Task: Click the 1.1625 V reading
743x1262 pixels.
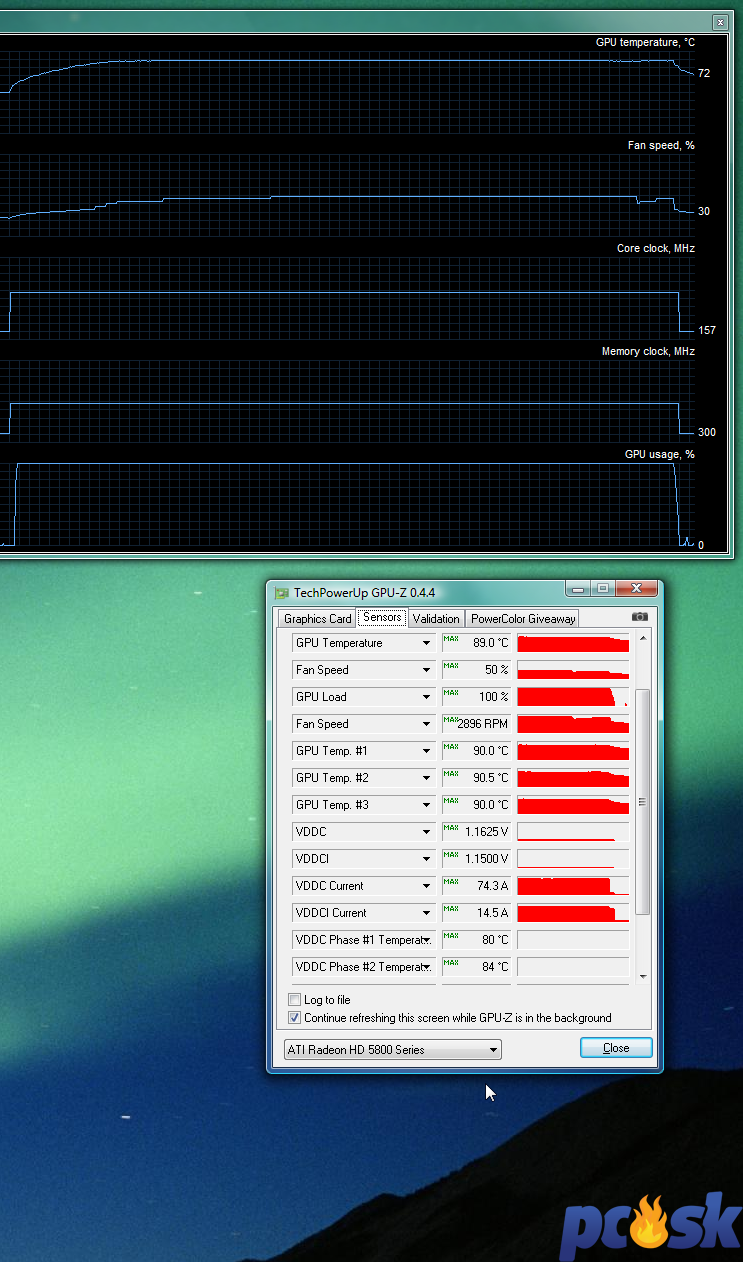Action: point(487,832)
